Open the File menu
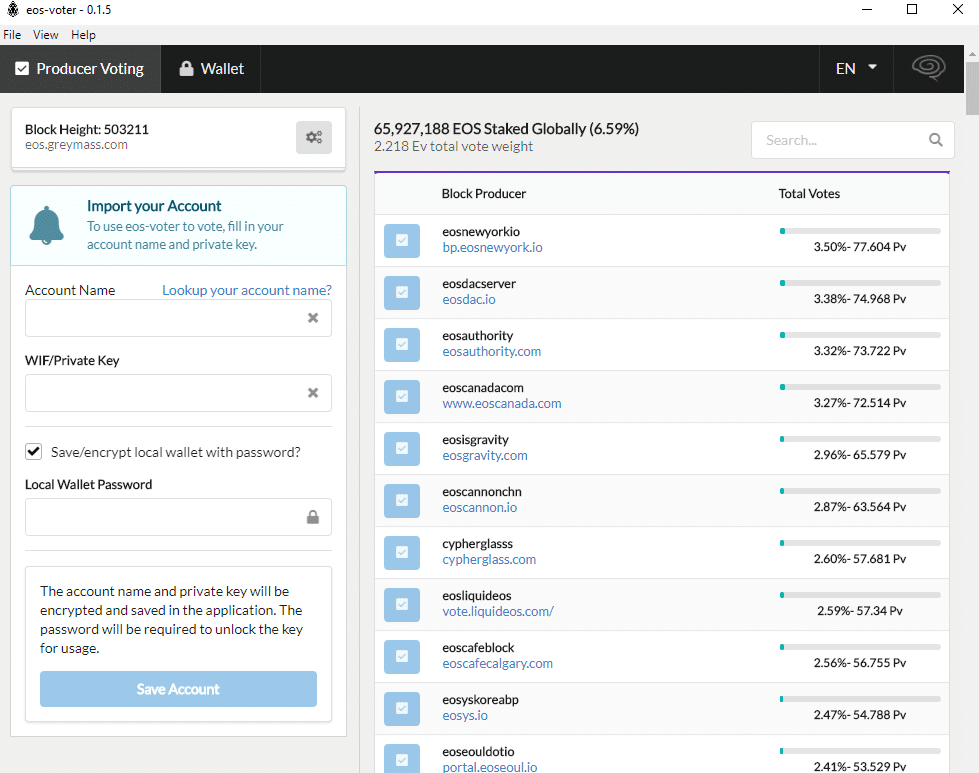Screen dimensions: 979x773 12,35
